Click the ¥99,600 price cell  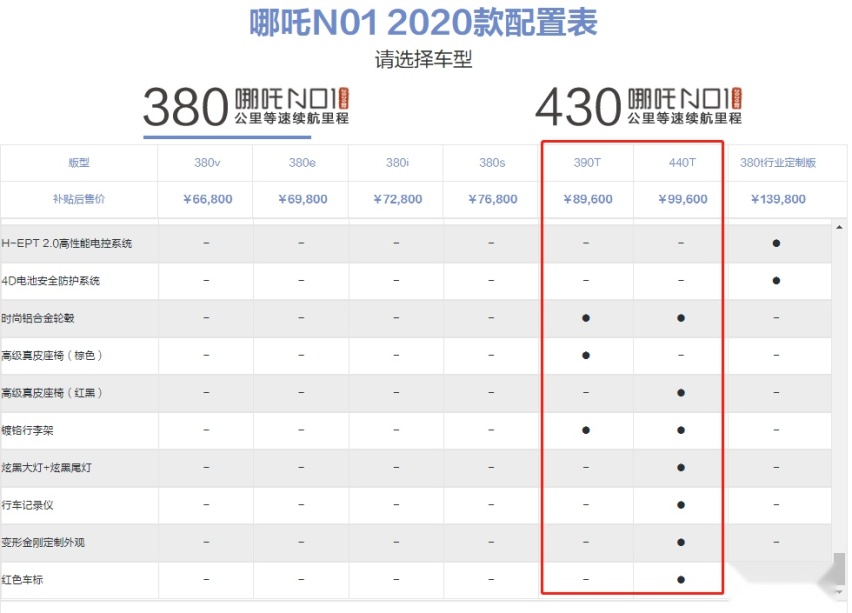[x=683, y=199]
